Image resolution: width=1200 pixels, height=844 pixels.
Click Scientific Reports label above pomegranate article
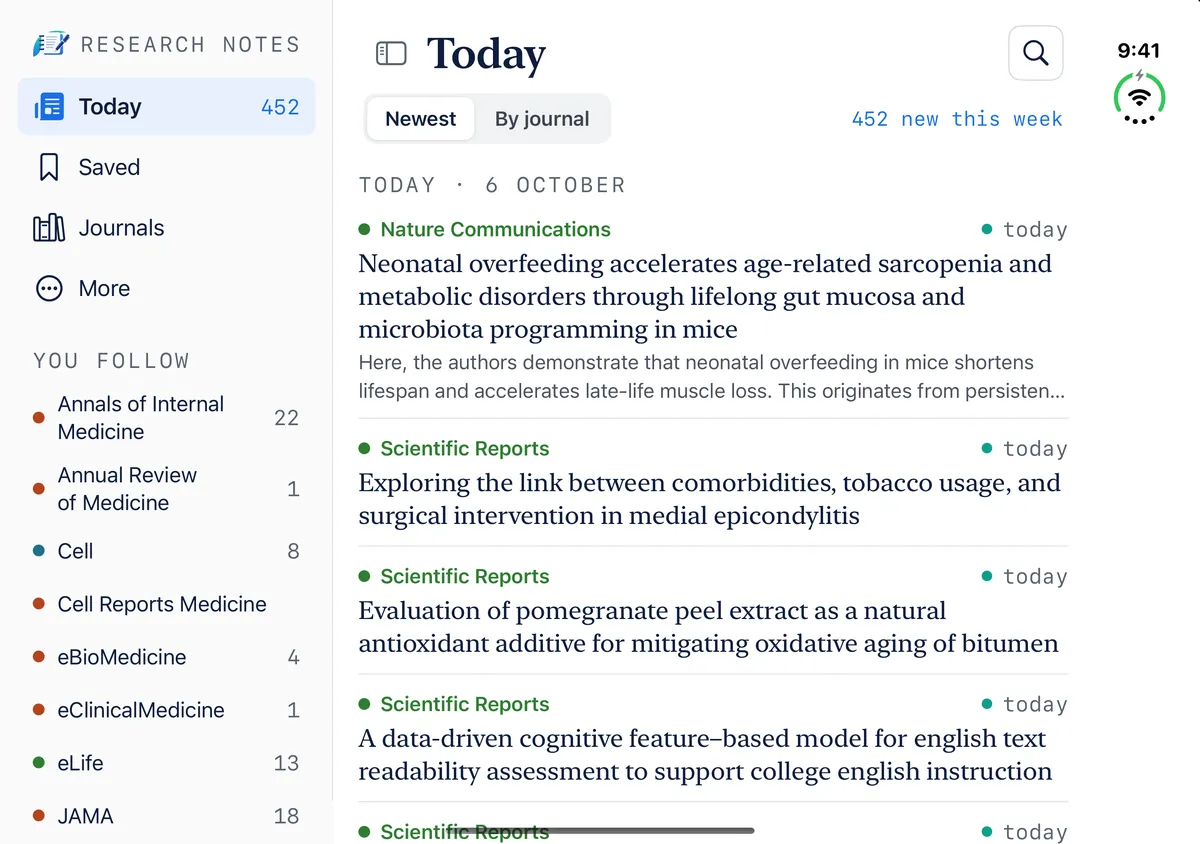(x=465, y=577)
